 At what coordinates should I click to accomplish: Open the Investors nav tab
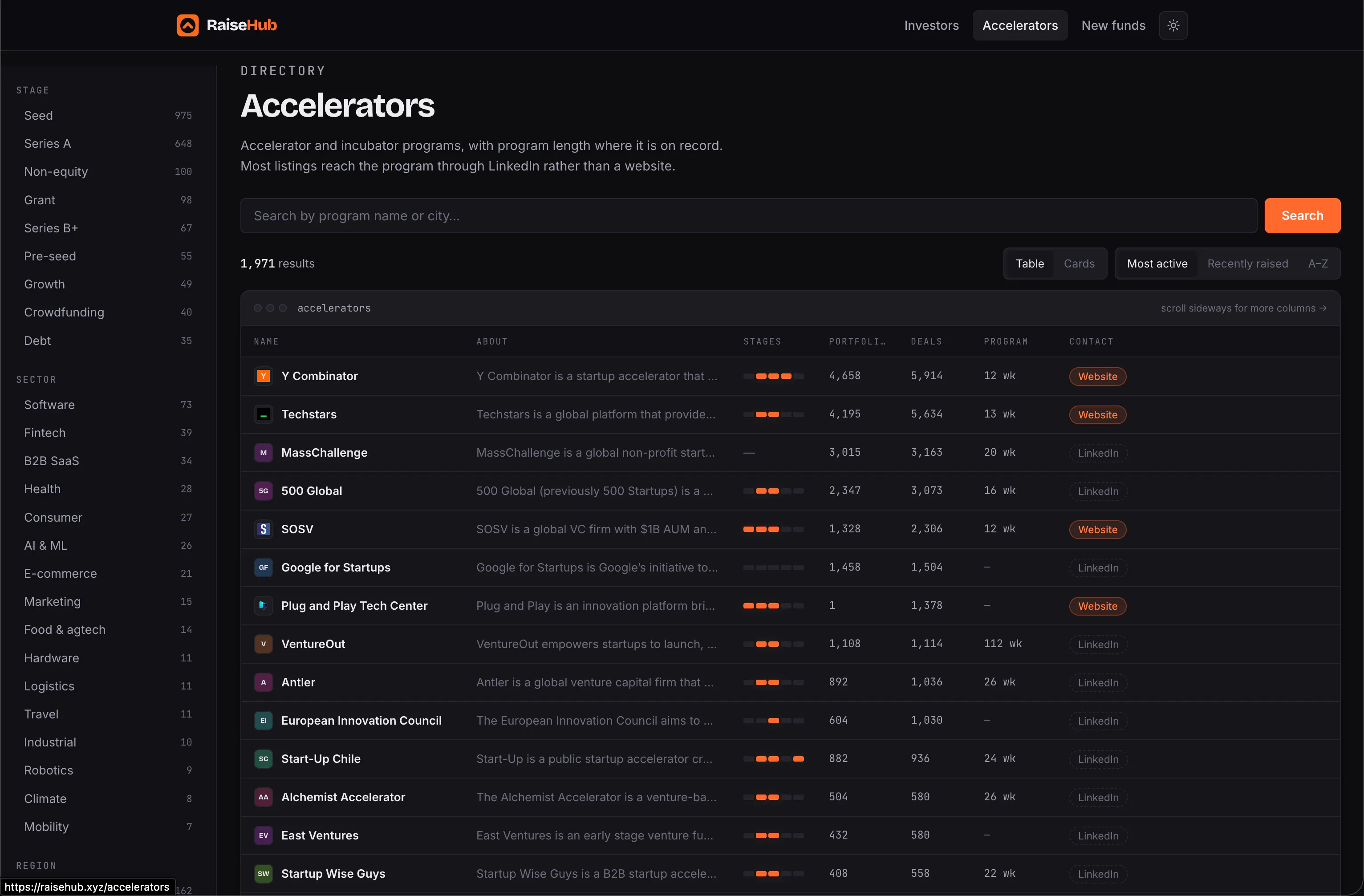pyautogui.click(x=931, y=25)
